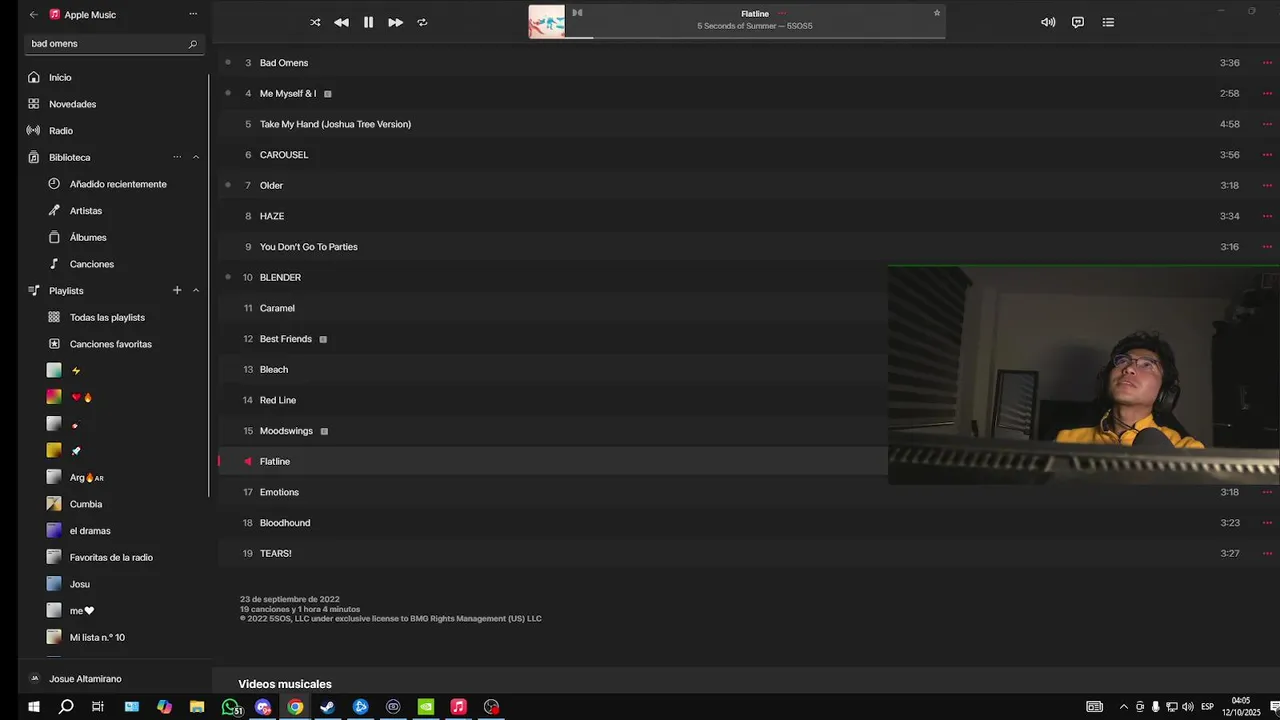This screenshot has width=1280, height=720.
Task: Add a new playlist with plus icon
Action: (x=177, y=290)
